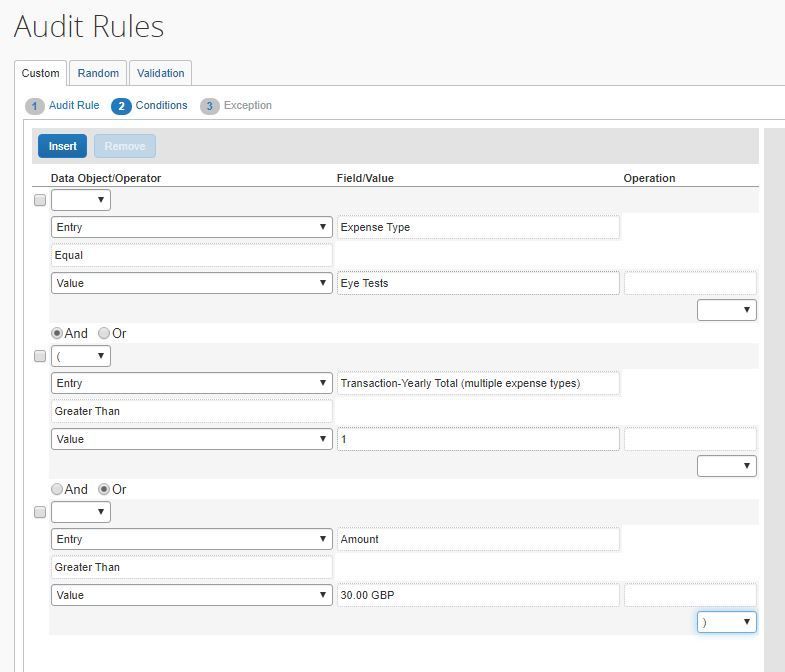The width and height of the screenshot is (785, 672).
Task: Open Value dropdown beside value 1
Action: pos(192,439)
